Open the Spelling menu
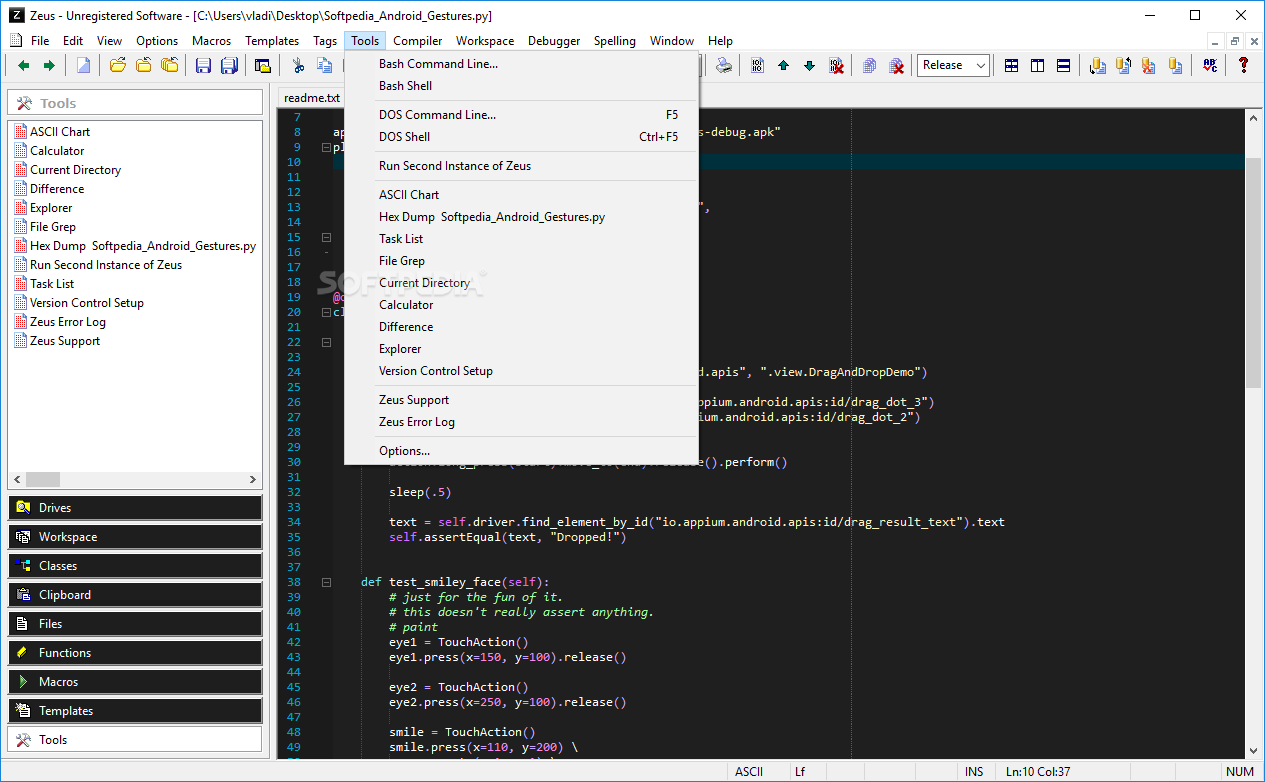Viewport: 1265px width, 782px height. [x=615, y=41]
